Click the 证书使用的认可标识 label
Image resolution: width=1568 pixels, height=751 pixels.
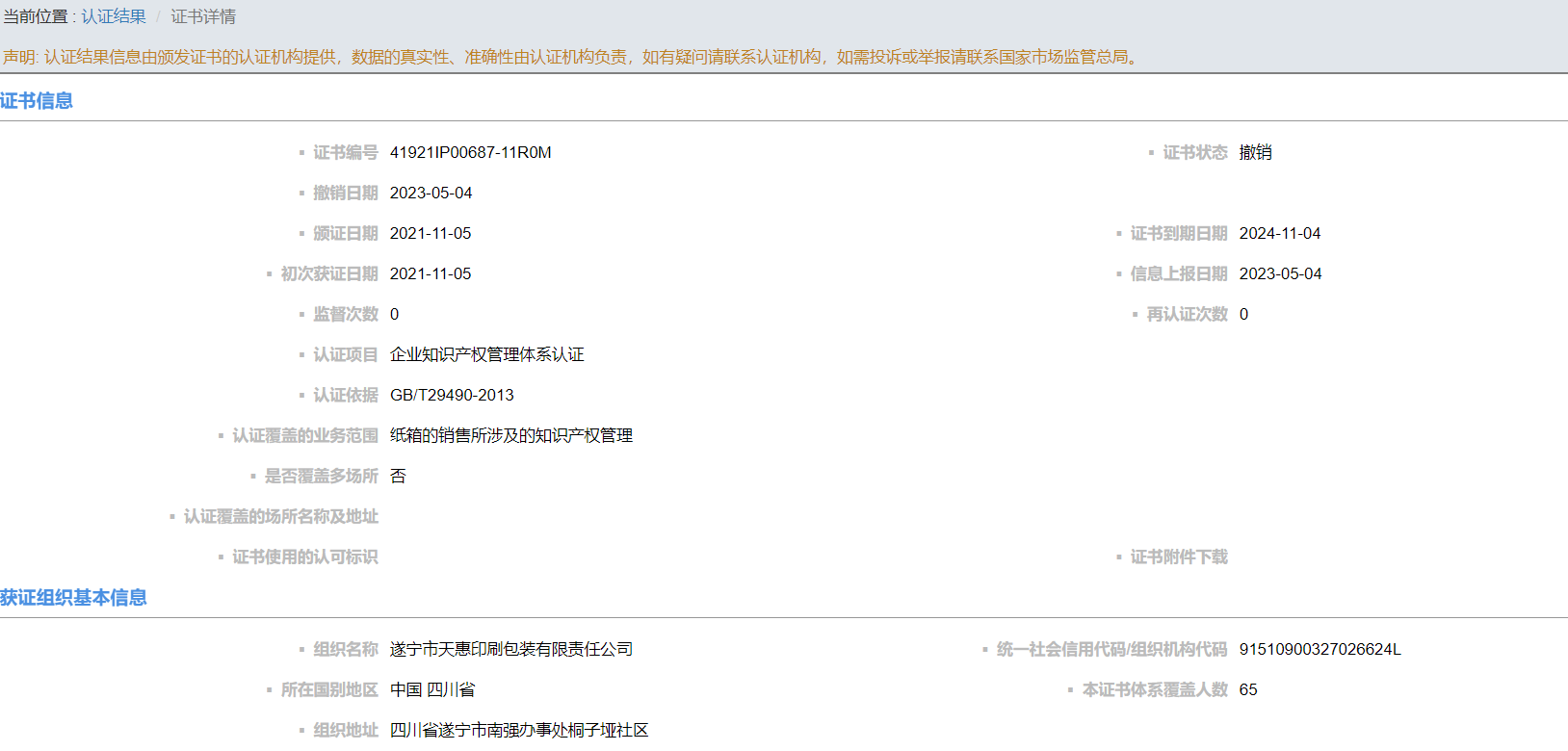pyautogui.click(x=305, y=557)
